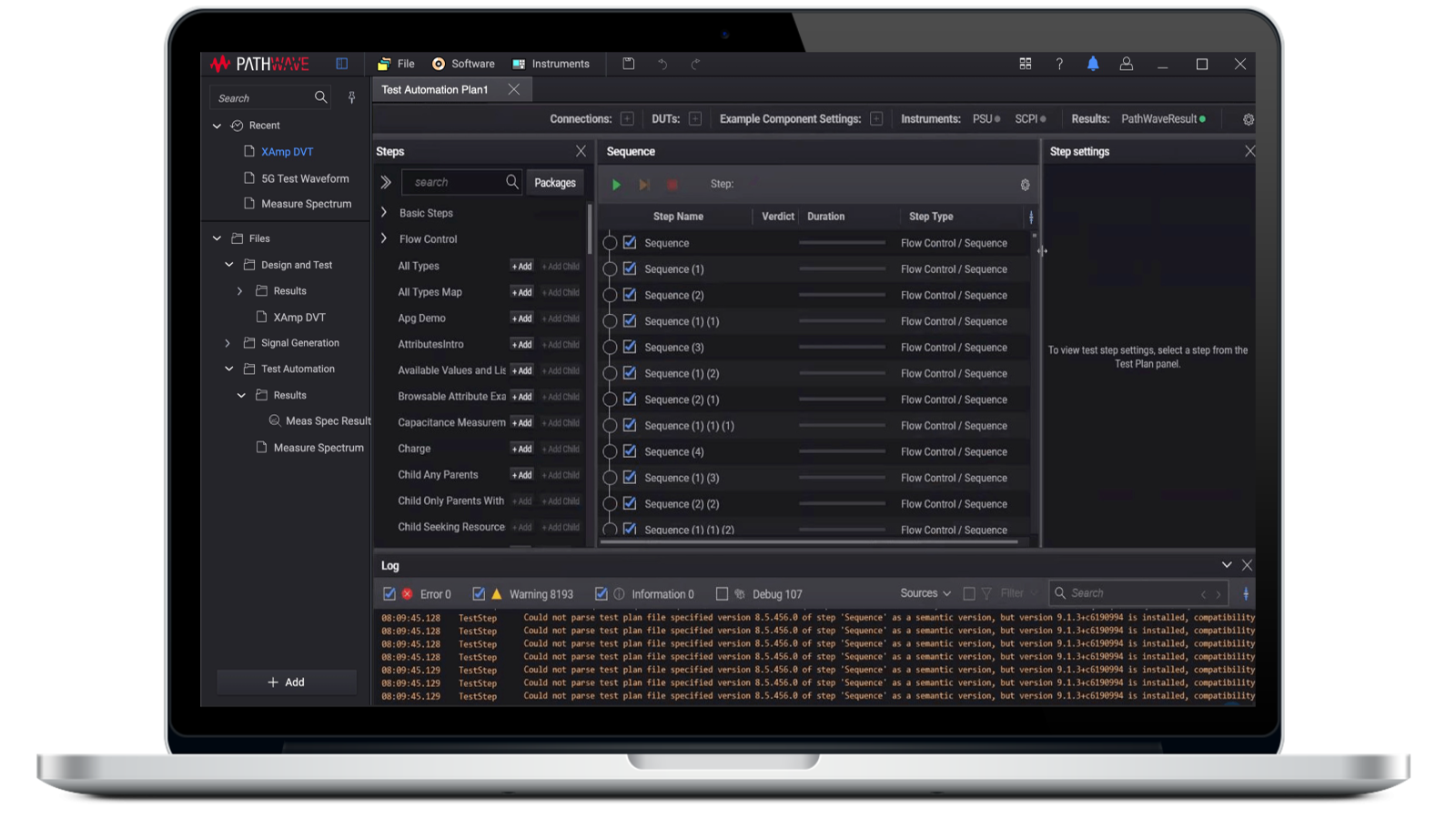Click the save icon in top toolbar
1456x819 pixels.
click(x=628, y=64)
